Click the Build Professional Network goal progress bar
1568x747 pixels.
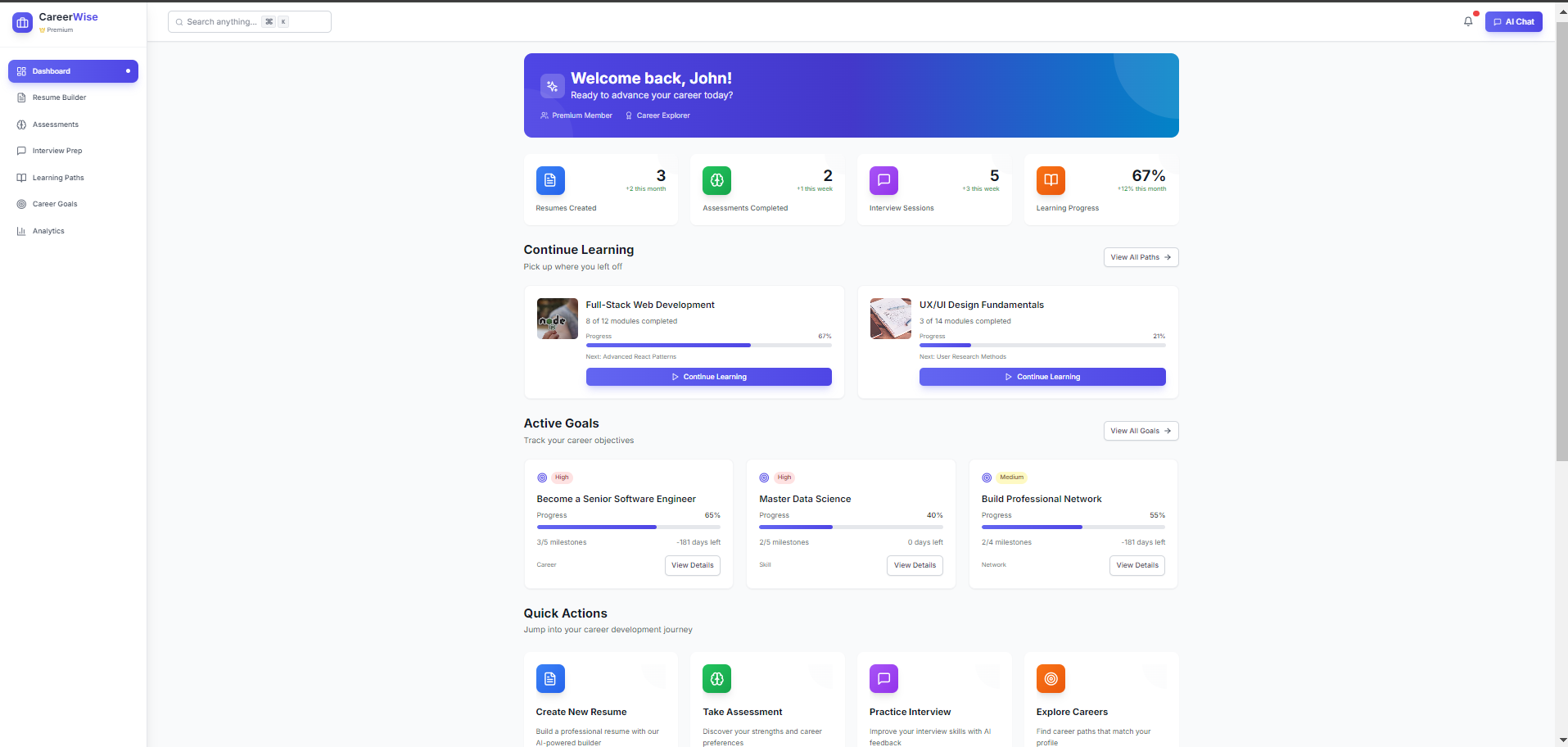click(1073, 527)
